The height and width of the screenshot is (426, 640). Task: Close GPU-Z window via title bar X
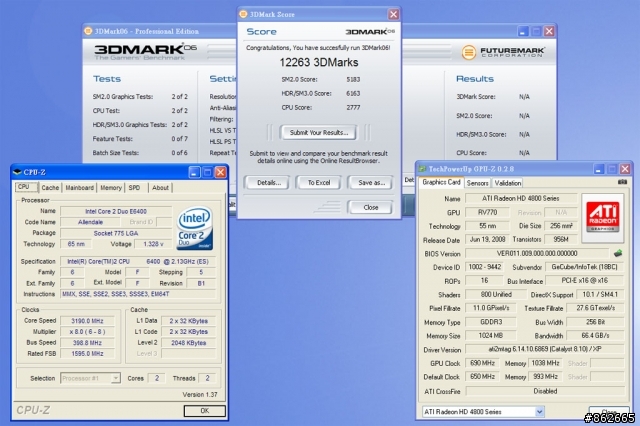coord(625,169)
